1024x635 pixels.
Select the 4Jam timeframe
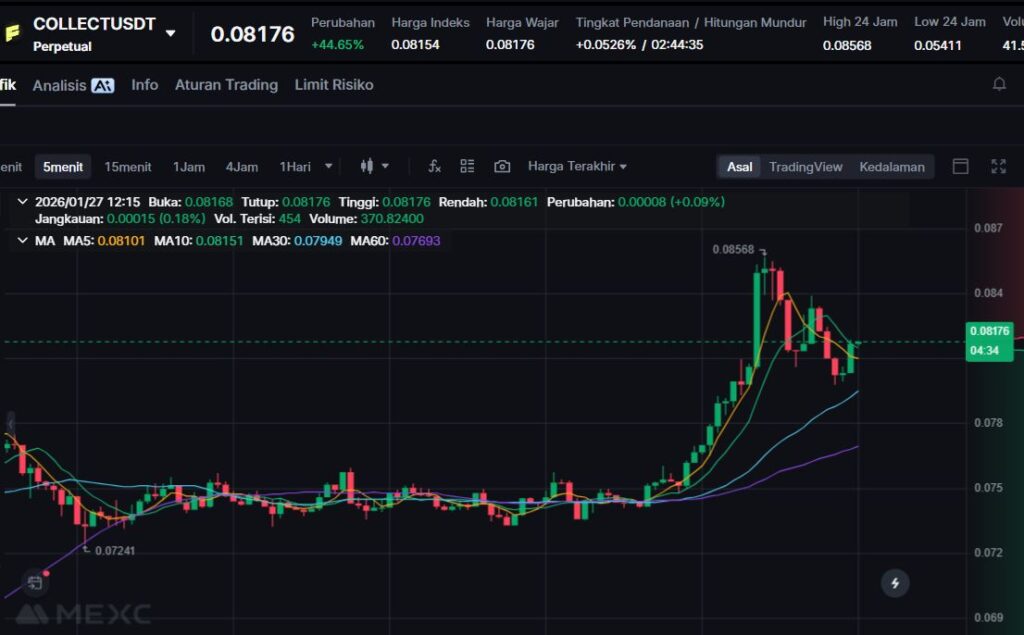click(241, 166)
